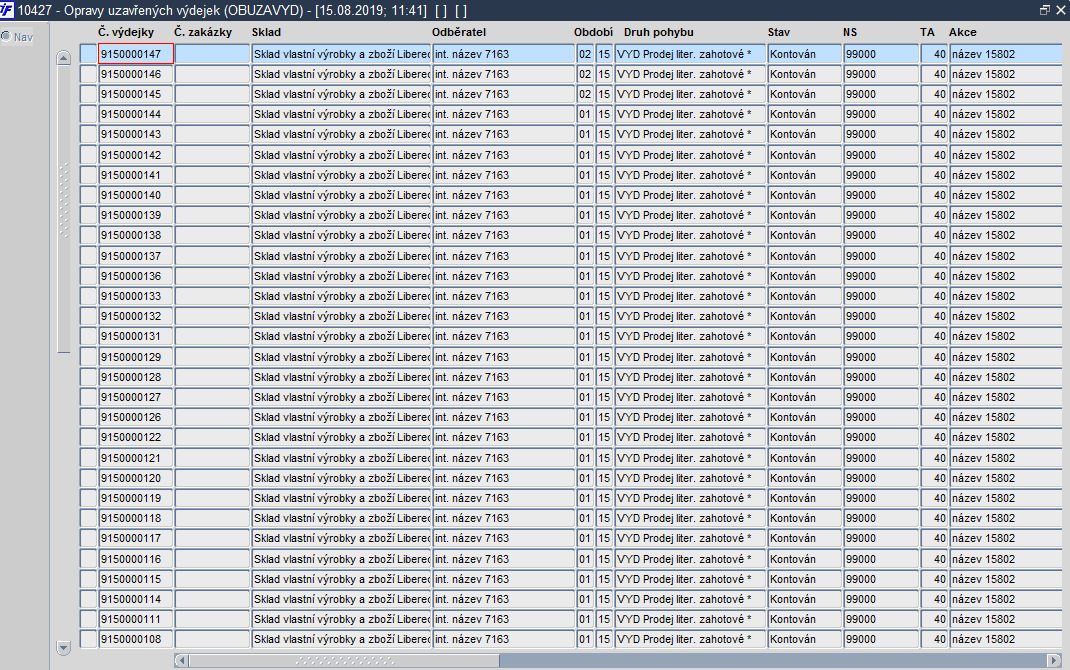Image resolution: width=1070 pixels, height=670 pixels.
Task: Click issue number field 9150000126
Action: [136, 417]
